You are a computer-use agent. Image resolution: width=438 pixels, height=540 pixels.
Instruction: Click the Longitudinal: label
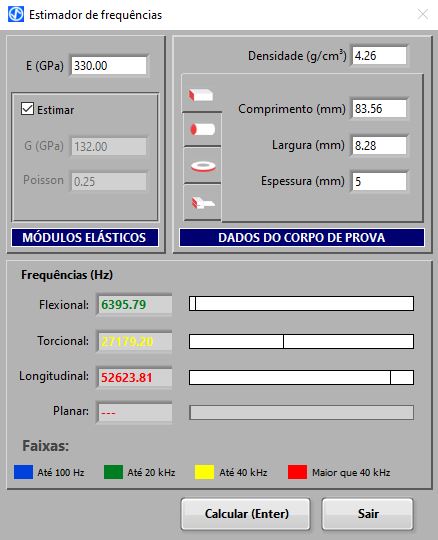[x=54, y=376]
